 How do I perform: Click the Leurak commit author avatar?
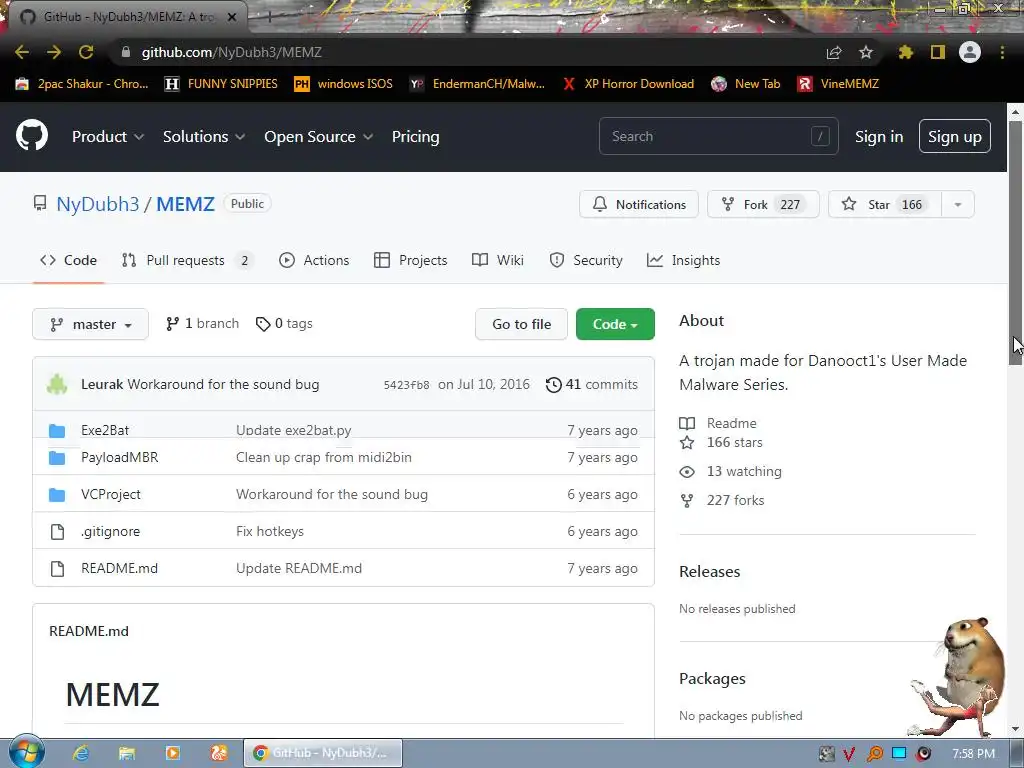(x=57, y=384)
